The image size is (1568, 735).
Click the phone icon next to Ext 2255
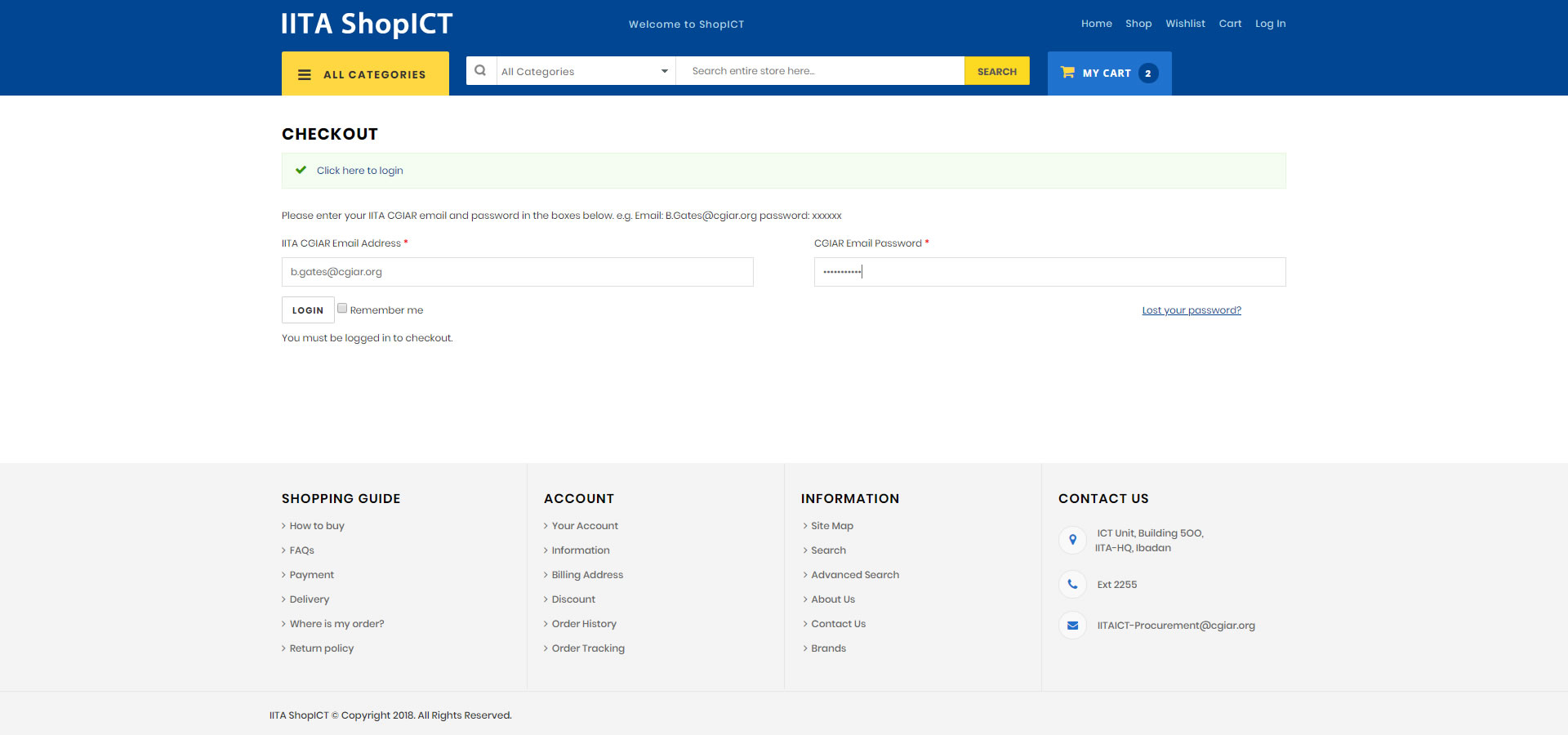point(1072,585)
